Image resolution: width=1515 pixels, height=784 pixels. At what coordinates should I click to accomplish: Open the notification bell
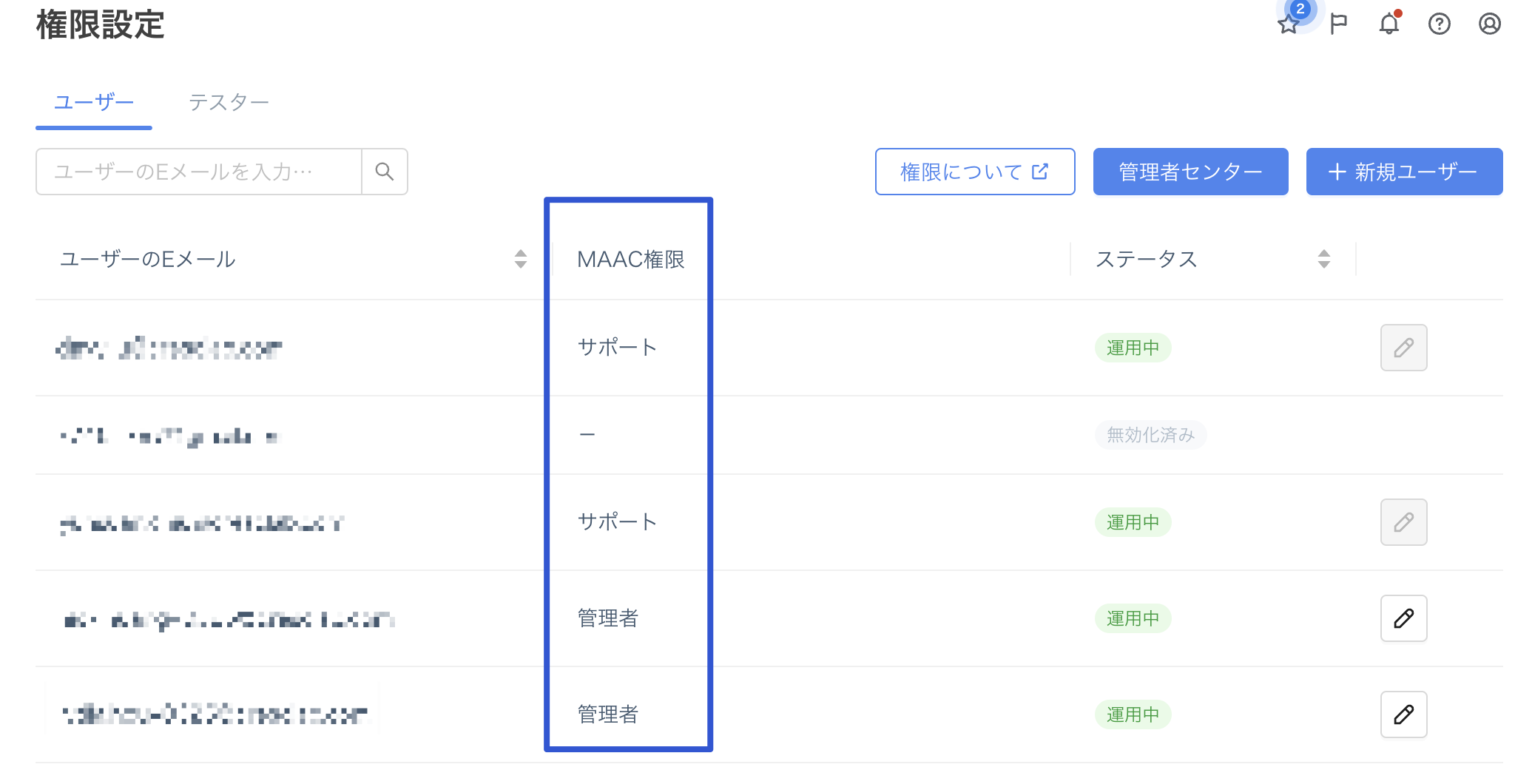click(1389, 24)
